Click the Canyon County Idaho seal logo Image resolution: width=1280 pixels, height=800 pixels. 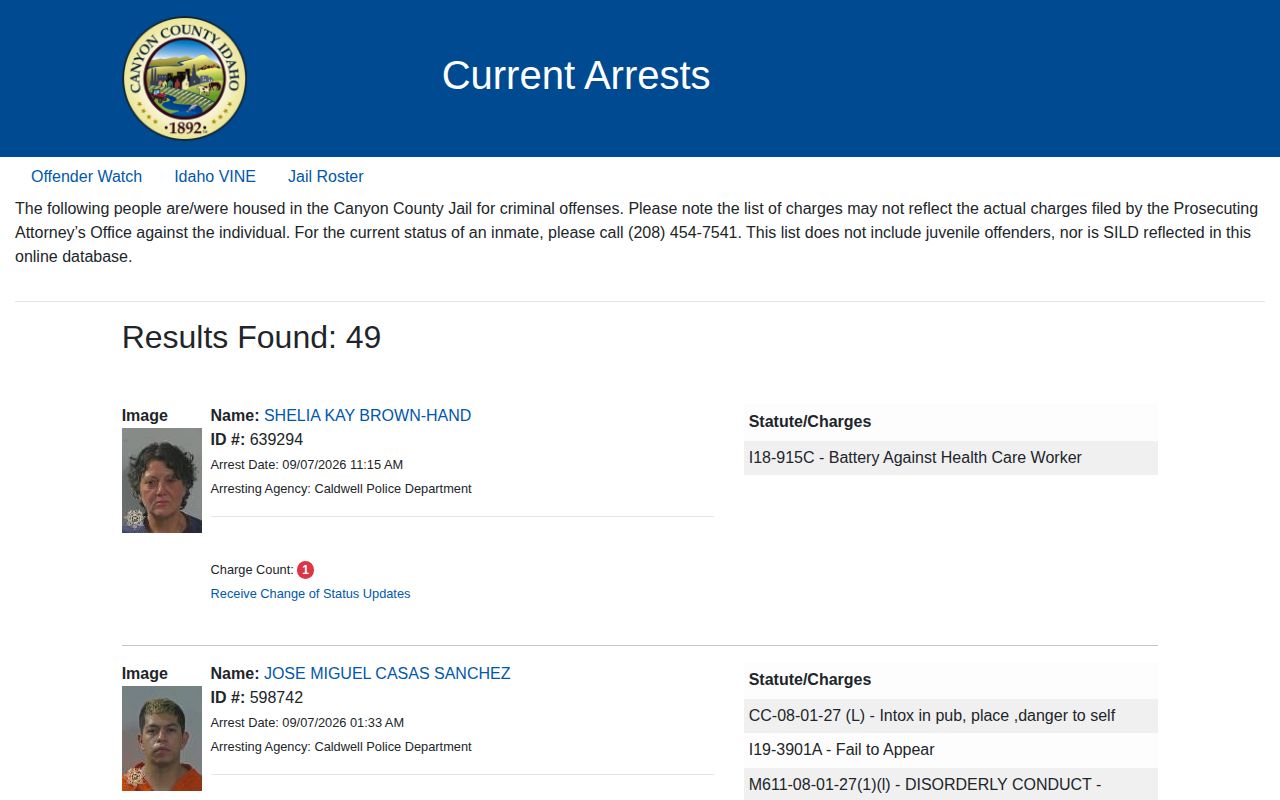coord(184,79)
